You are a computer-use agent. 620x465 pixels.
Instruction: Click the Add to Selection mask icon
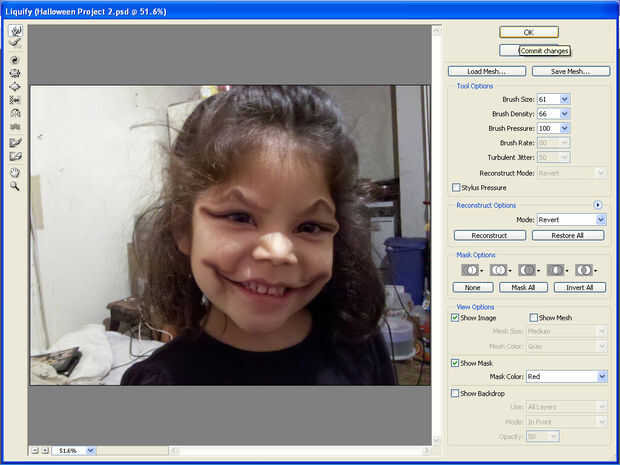pos(500,270)
